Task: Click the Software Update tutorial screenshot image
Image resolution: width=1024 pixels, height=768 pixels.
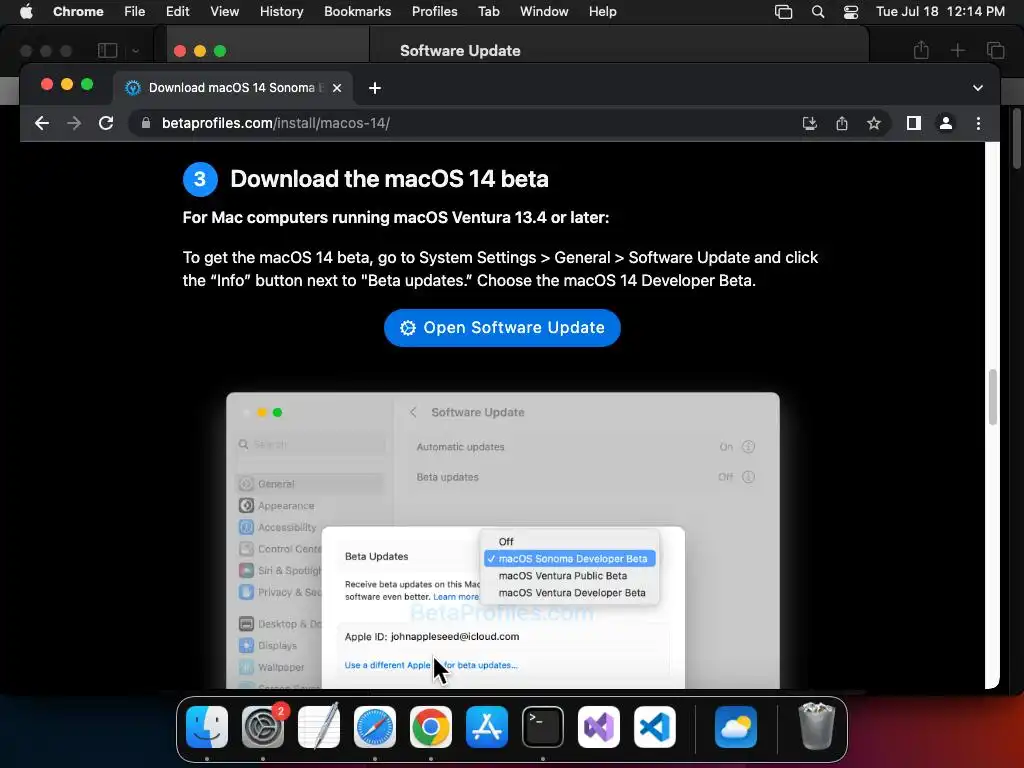Action: 503,540
